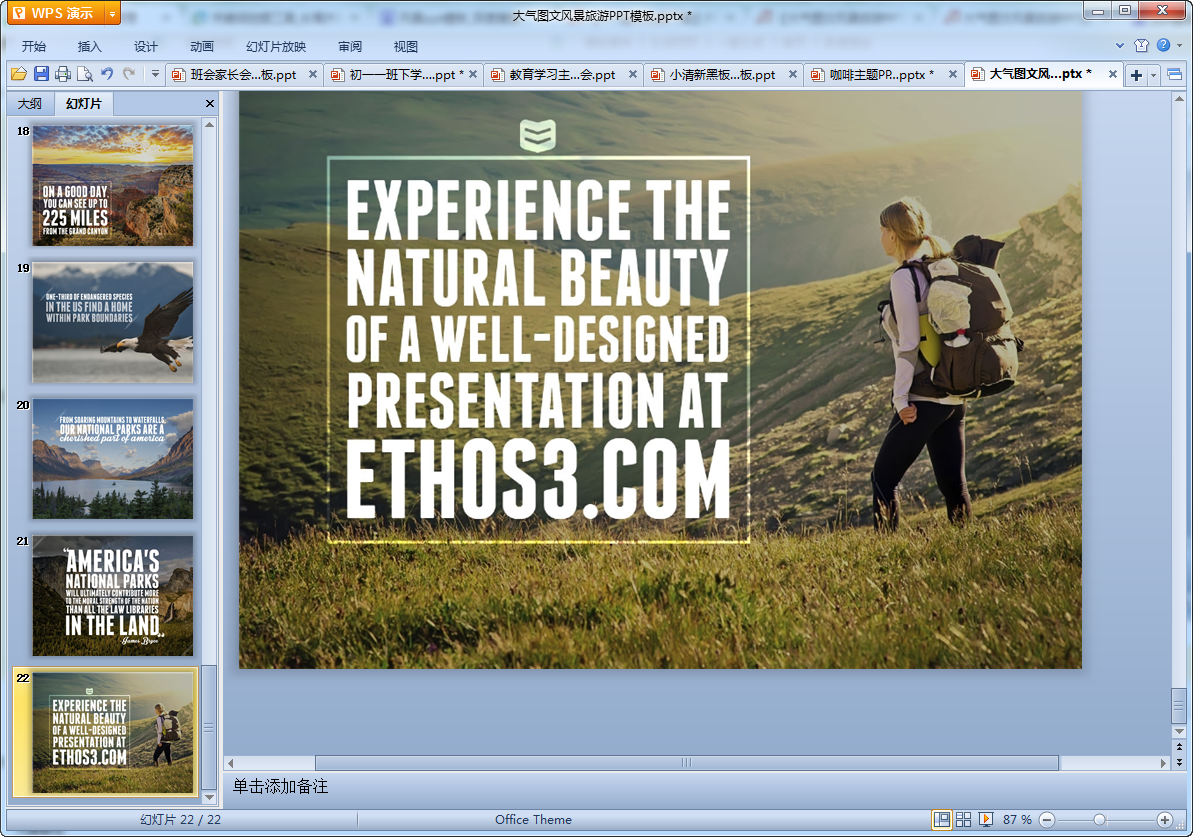
Task: Click the logo icon above the slide title
Action: coord(538,135)
